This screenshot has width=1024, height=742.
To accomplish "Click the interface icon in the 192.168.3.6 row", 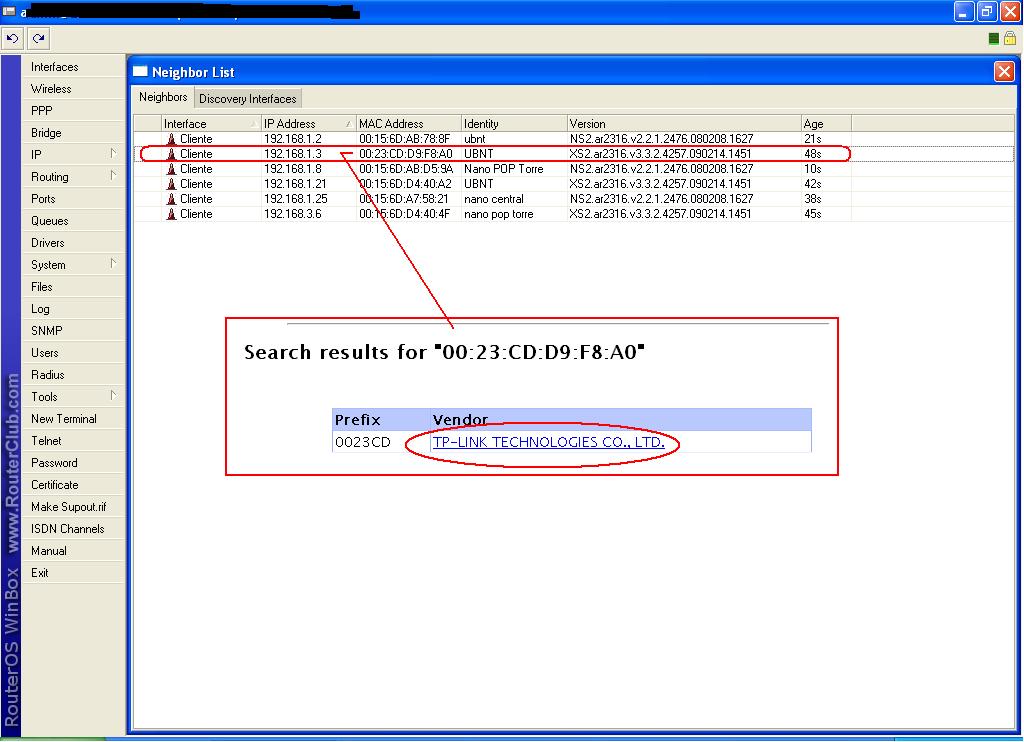I will coord(171,214).
